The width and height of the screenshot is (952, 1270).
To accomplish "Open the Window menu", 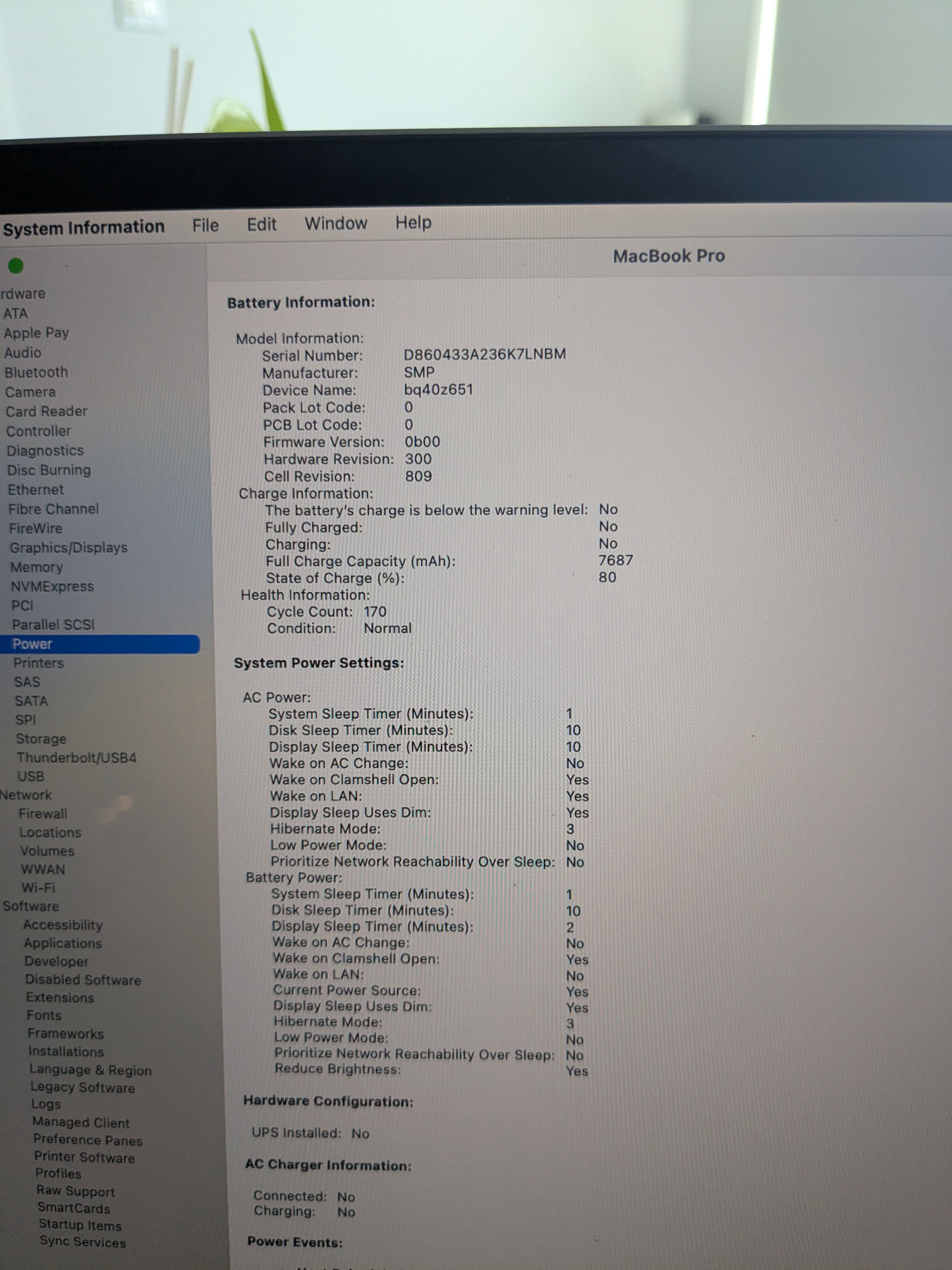I will (336, 223).
